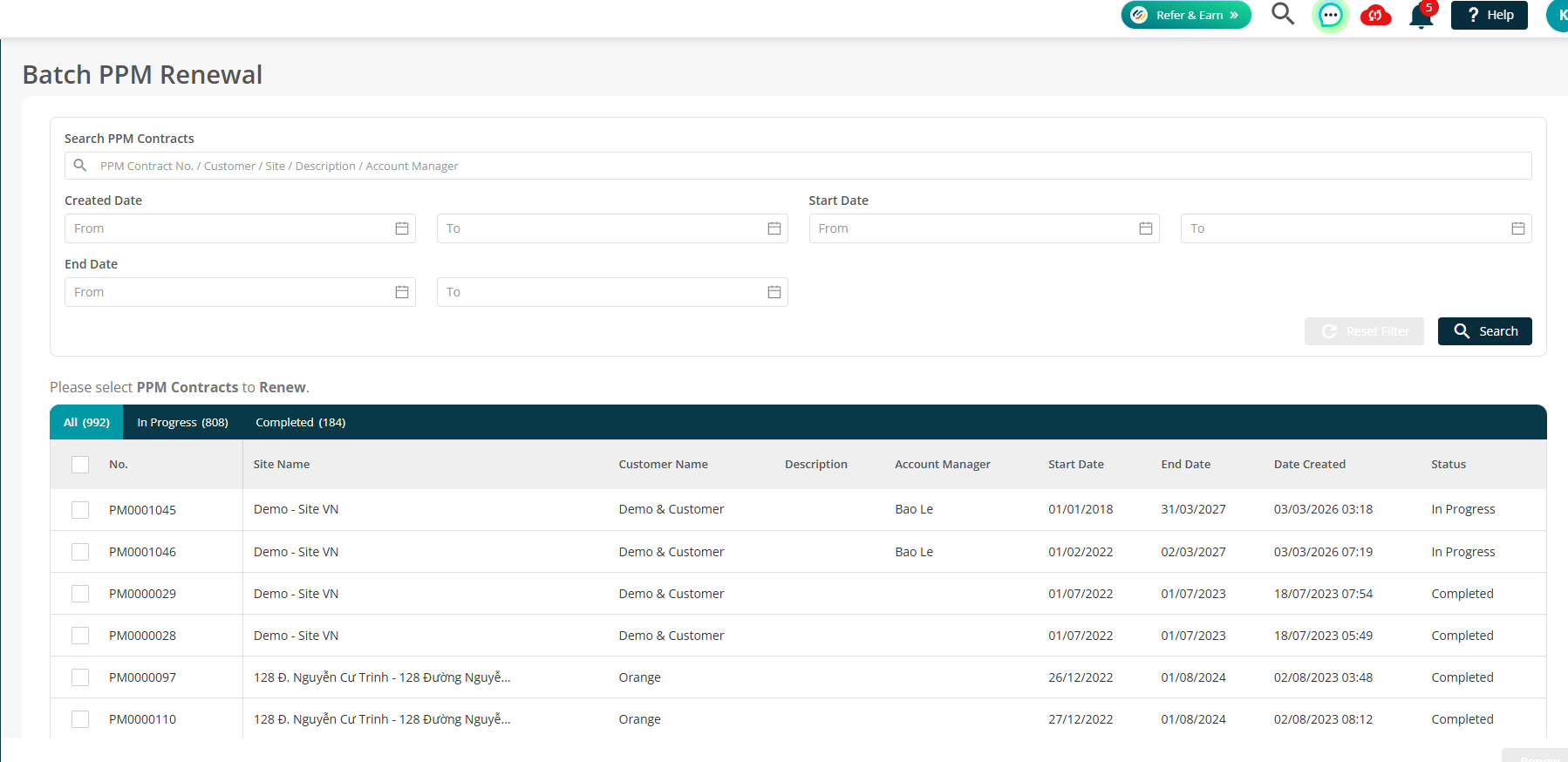Click the Refer & Earn button

coord(1186,15)
